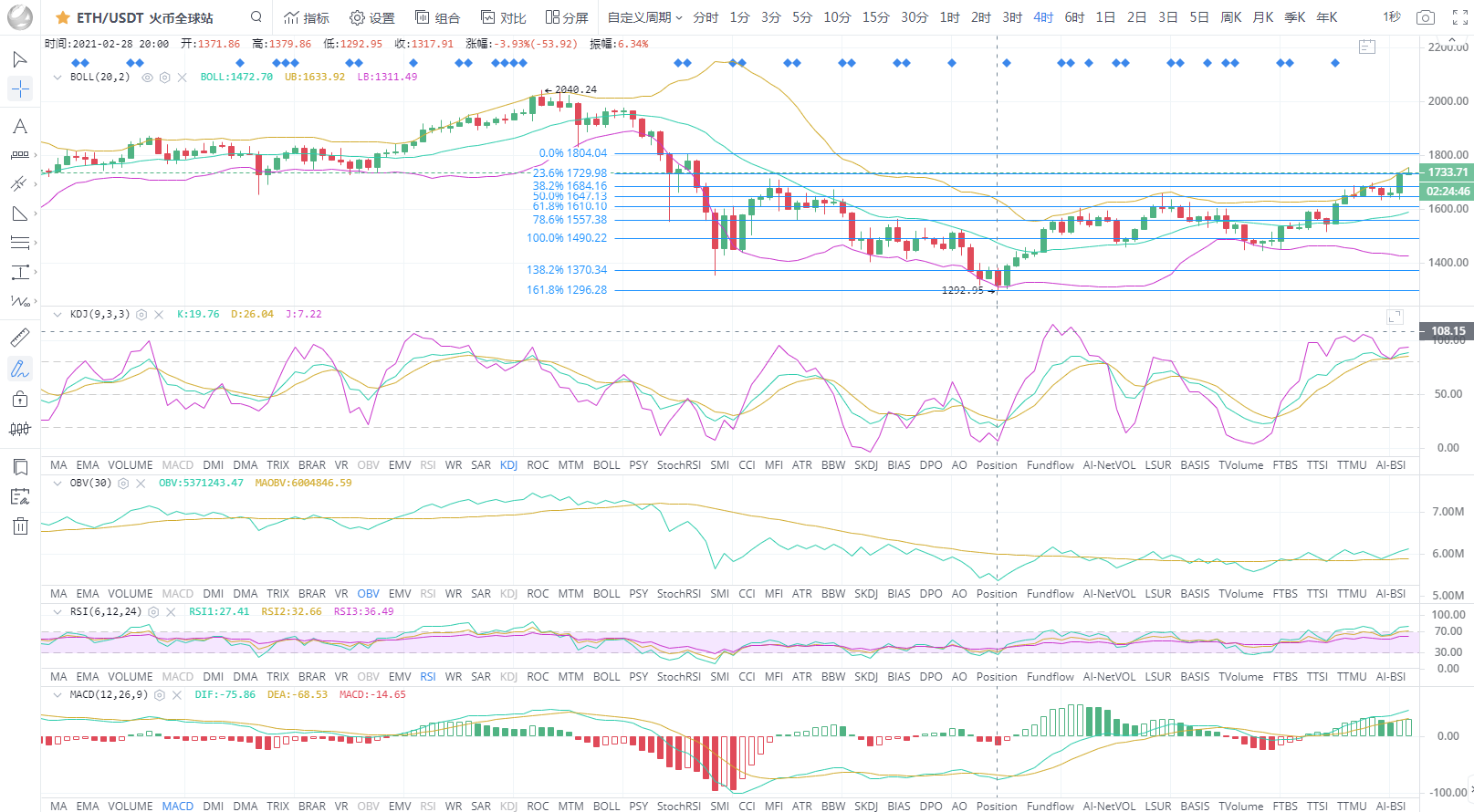
Task: Activate the ruler measurement tool
Action: click(x=19, y=338)
